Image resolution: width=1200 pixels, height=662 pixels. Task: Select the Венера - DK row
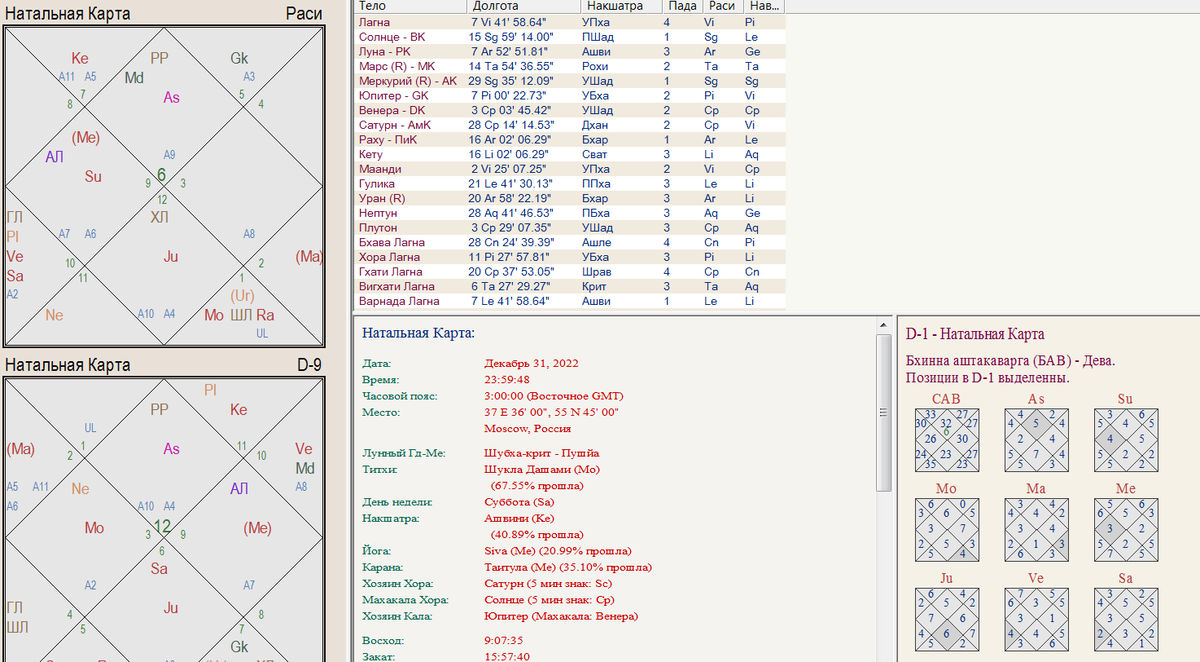(x=570, y=110)
